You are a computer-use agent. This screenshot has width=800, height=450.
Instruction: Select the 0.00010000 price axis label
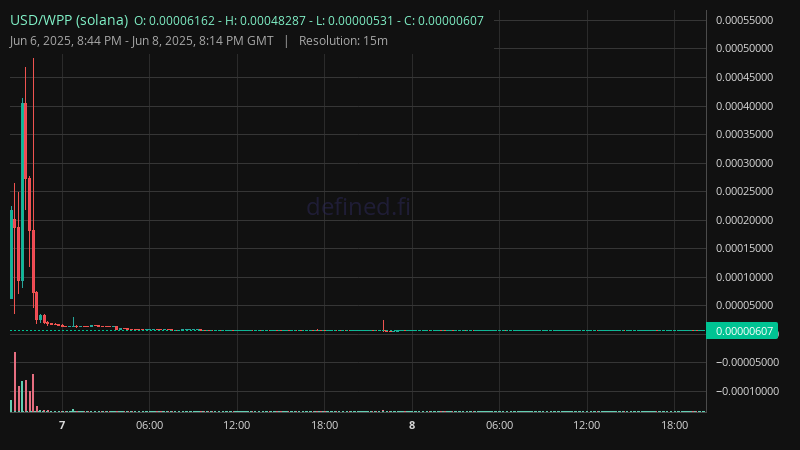744,278
